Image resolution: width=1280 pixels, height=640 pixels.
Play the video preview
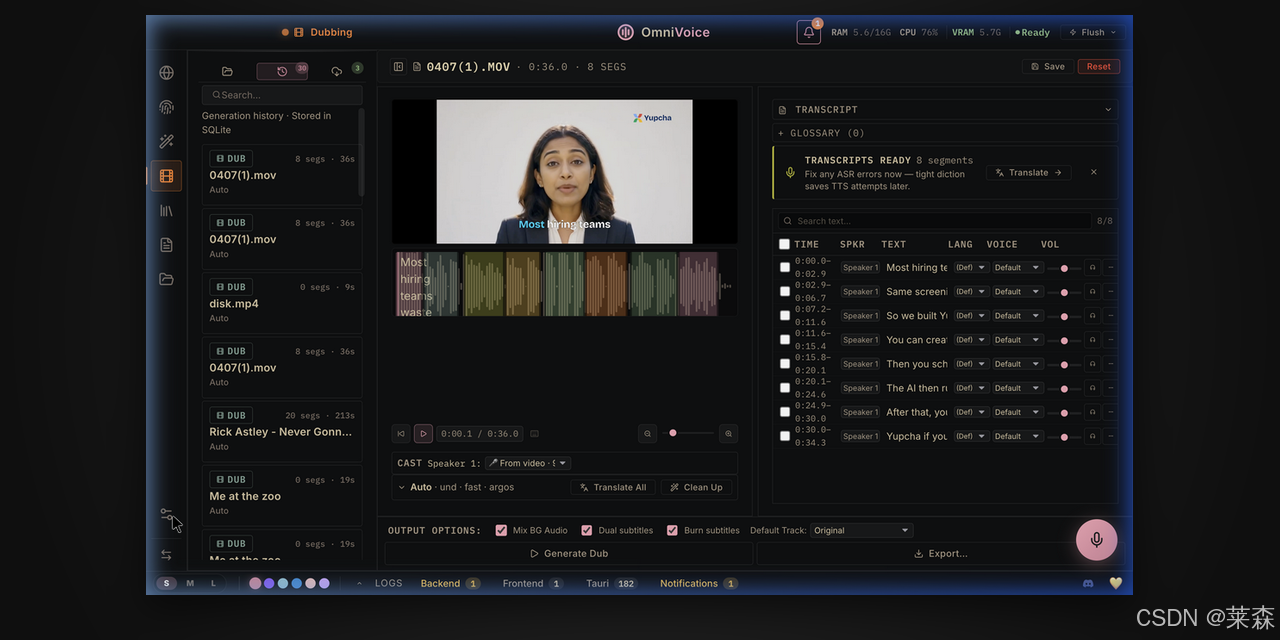(423, 434)
